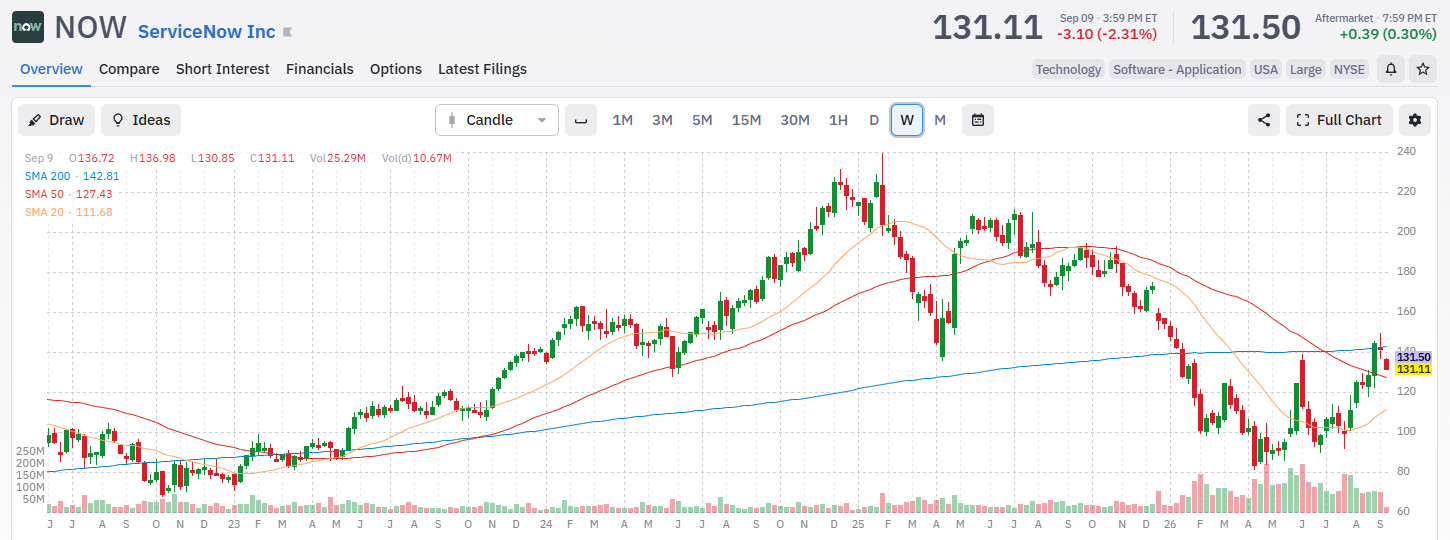Viewport: 1450px width, 540px height.
Task: Click the ServiceNow Inc company link
Action: [x=206, y=31]
